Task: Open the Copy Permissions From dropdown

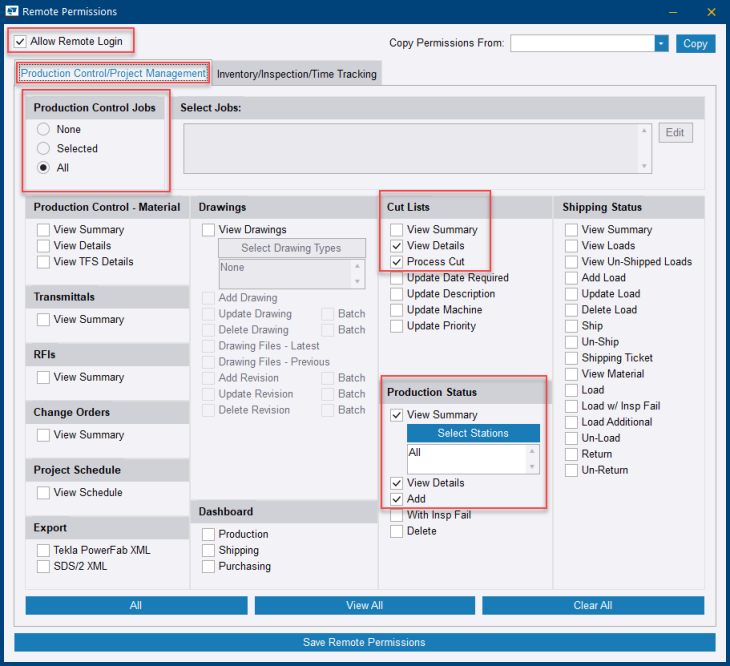Action: tap(661, 43)
